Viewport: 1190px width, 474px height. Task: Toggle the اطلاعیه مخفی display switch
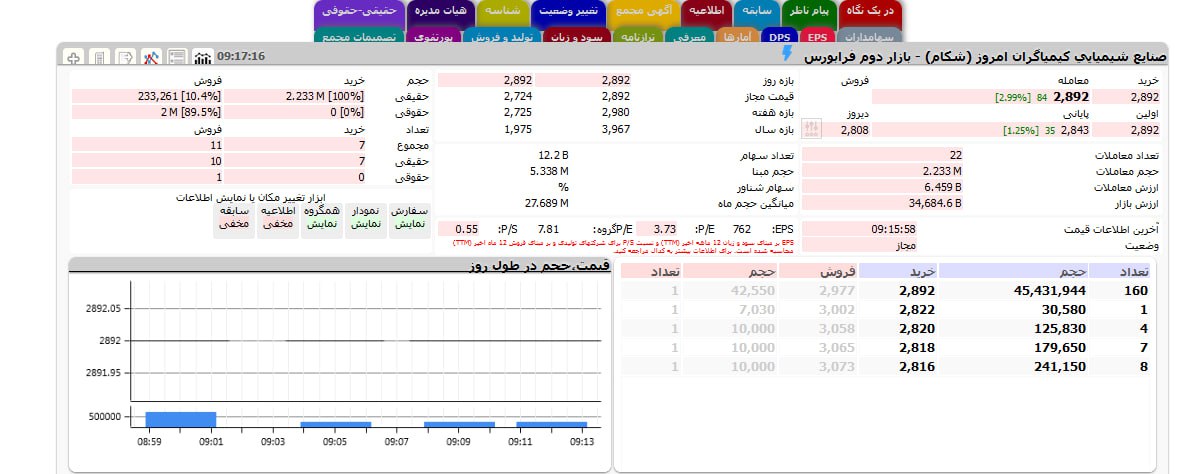click(x=278, y=221)
